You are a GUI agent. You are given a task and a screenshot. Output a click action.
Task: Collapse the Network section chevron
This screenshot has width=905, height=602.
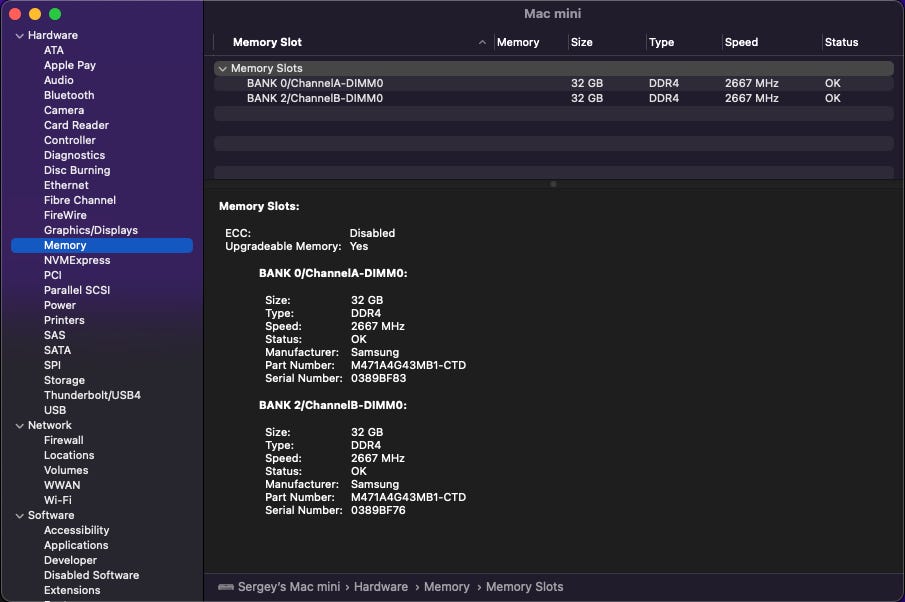point(20,426)
